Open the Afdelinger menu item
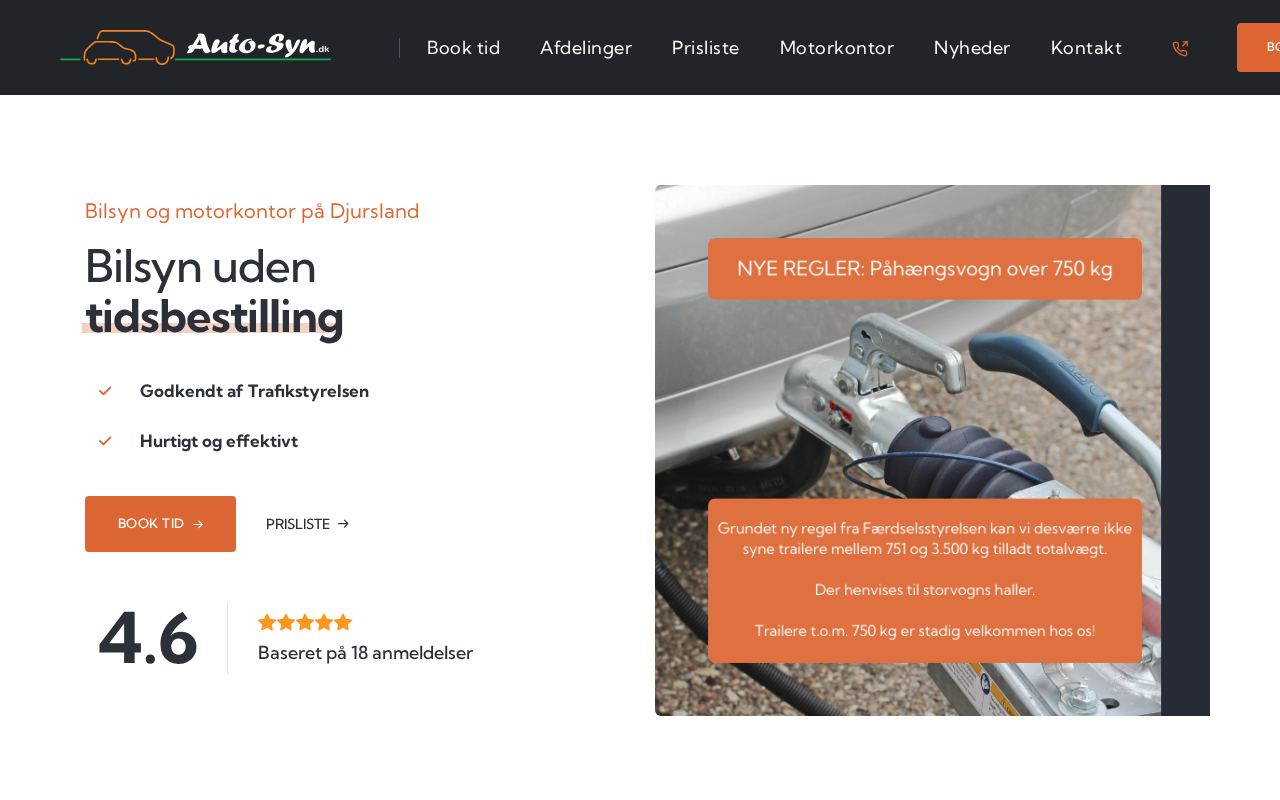The image size is (1280, 800). coord(586,48)
